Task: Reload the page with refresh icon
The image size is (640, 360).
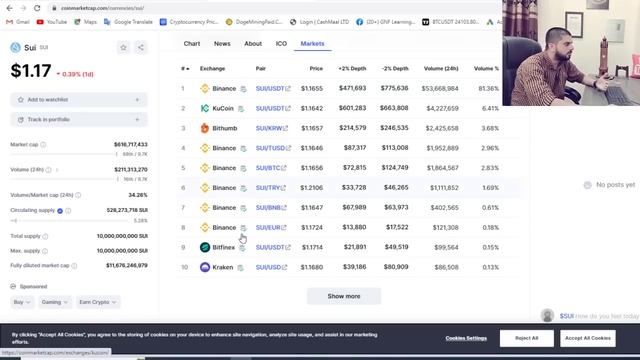Action: point(37,8)
